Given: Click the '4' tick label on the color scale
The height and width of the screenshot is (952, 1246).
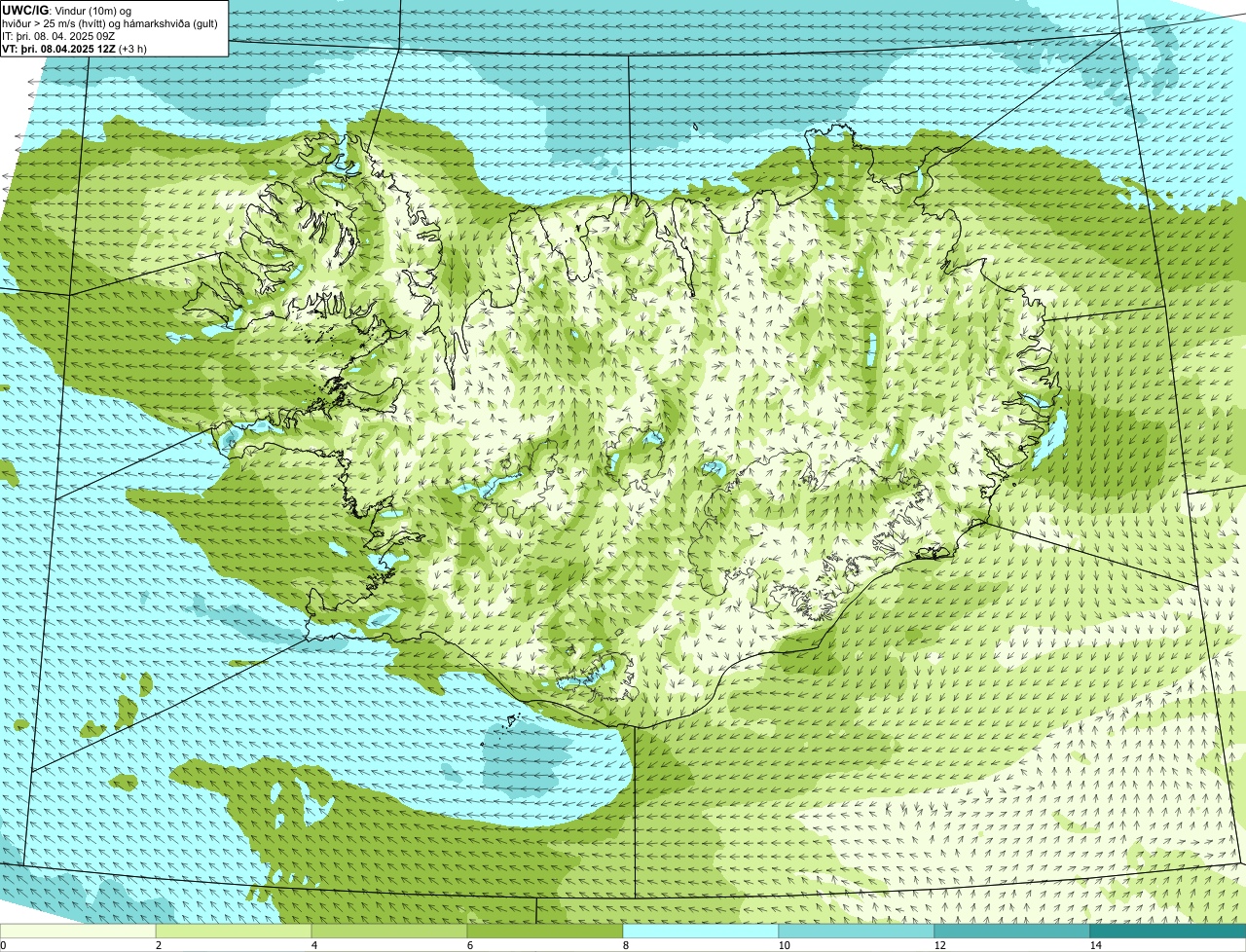Looking at the screenshot, I should click(x=314, y=945).
